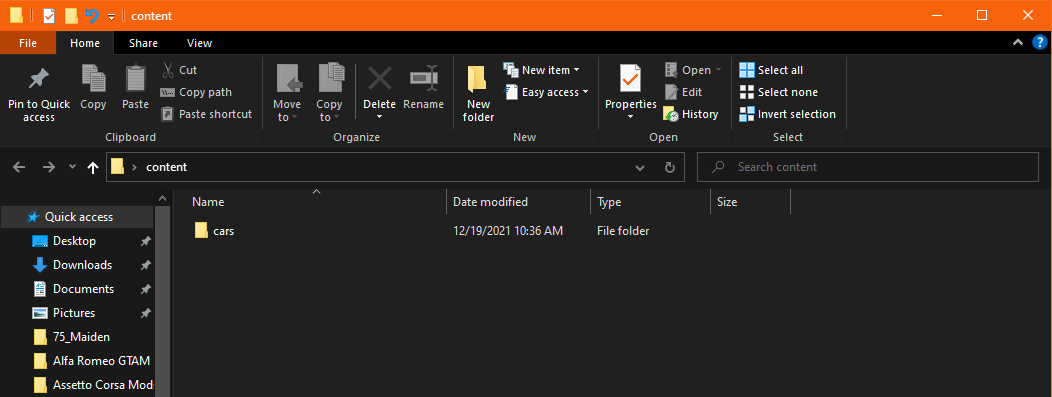The height and width of the screenshot is (397, 1052).
Task: Click Select all
Action: coord(771,70)
